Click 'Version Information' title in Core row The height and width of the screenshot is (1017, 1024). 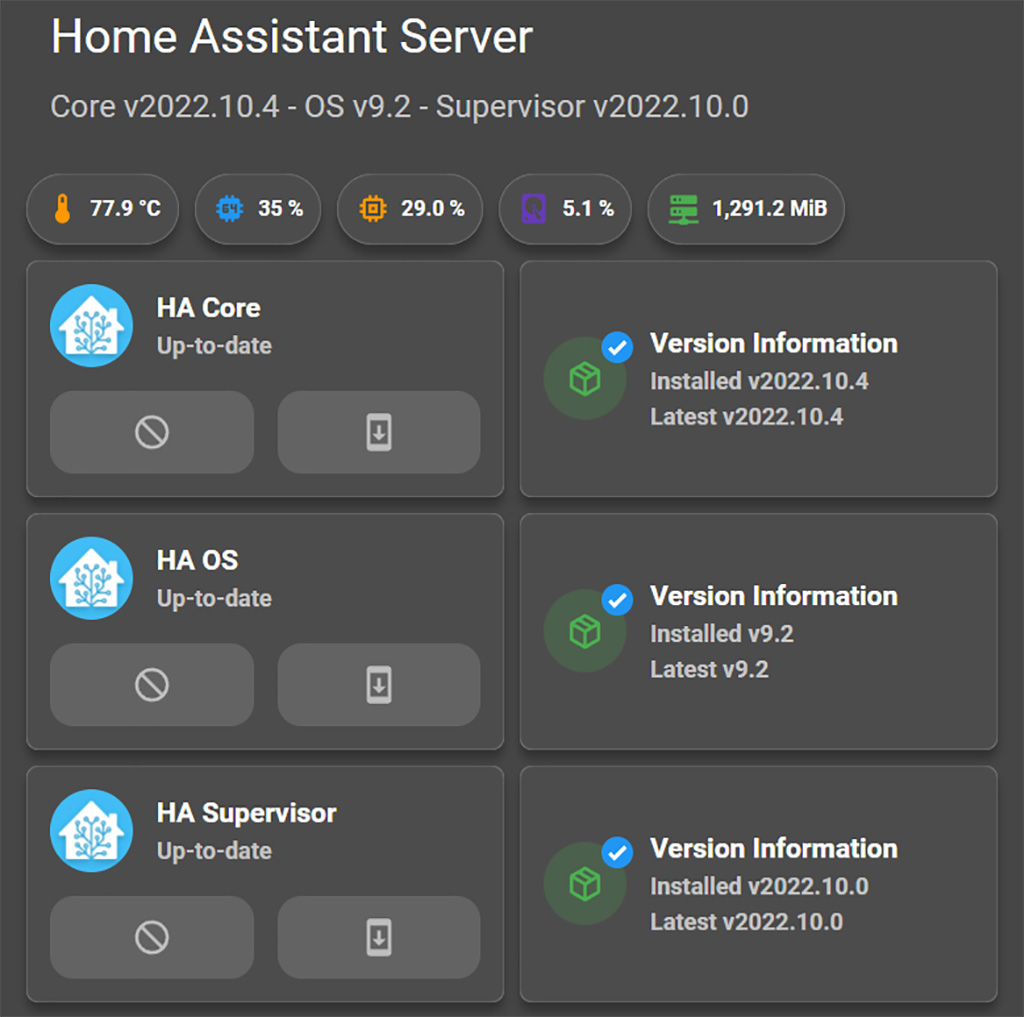[x=774, y=344]
